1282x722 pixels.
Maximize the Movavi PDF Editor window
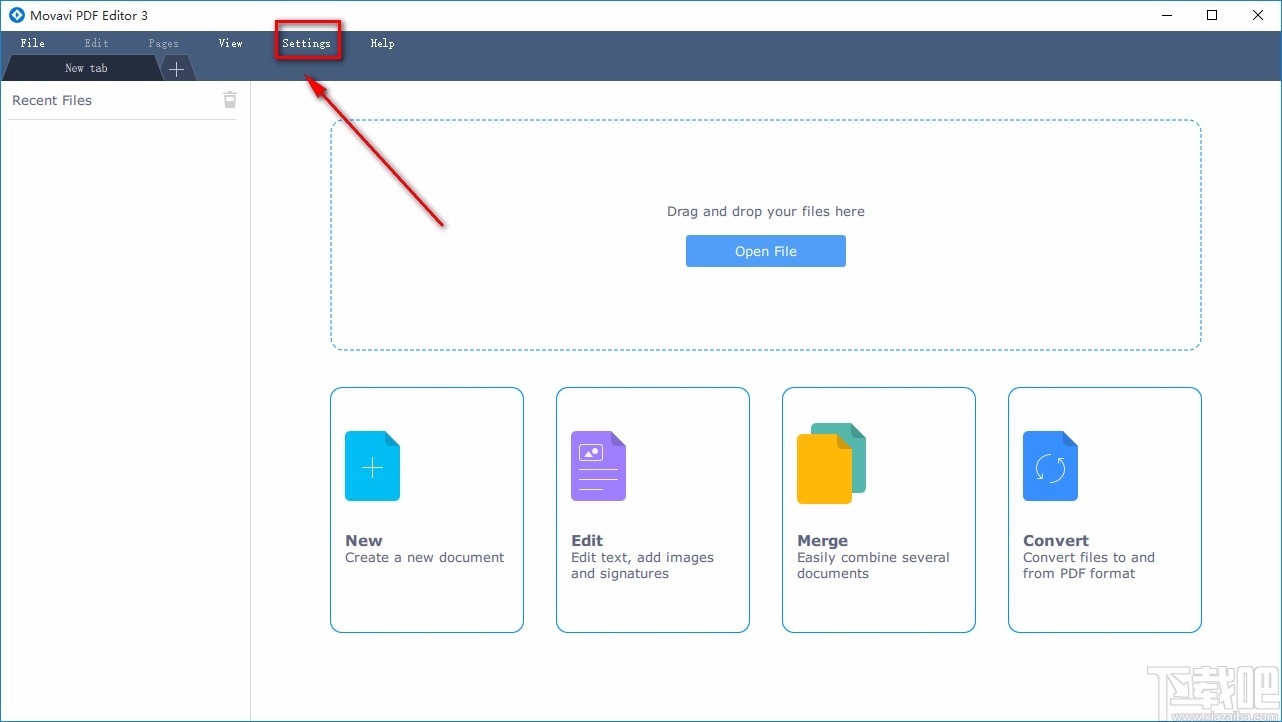(x=1212, y=15)
